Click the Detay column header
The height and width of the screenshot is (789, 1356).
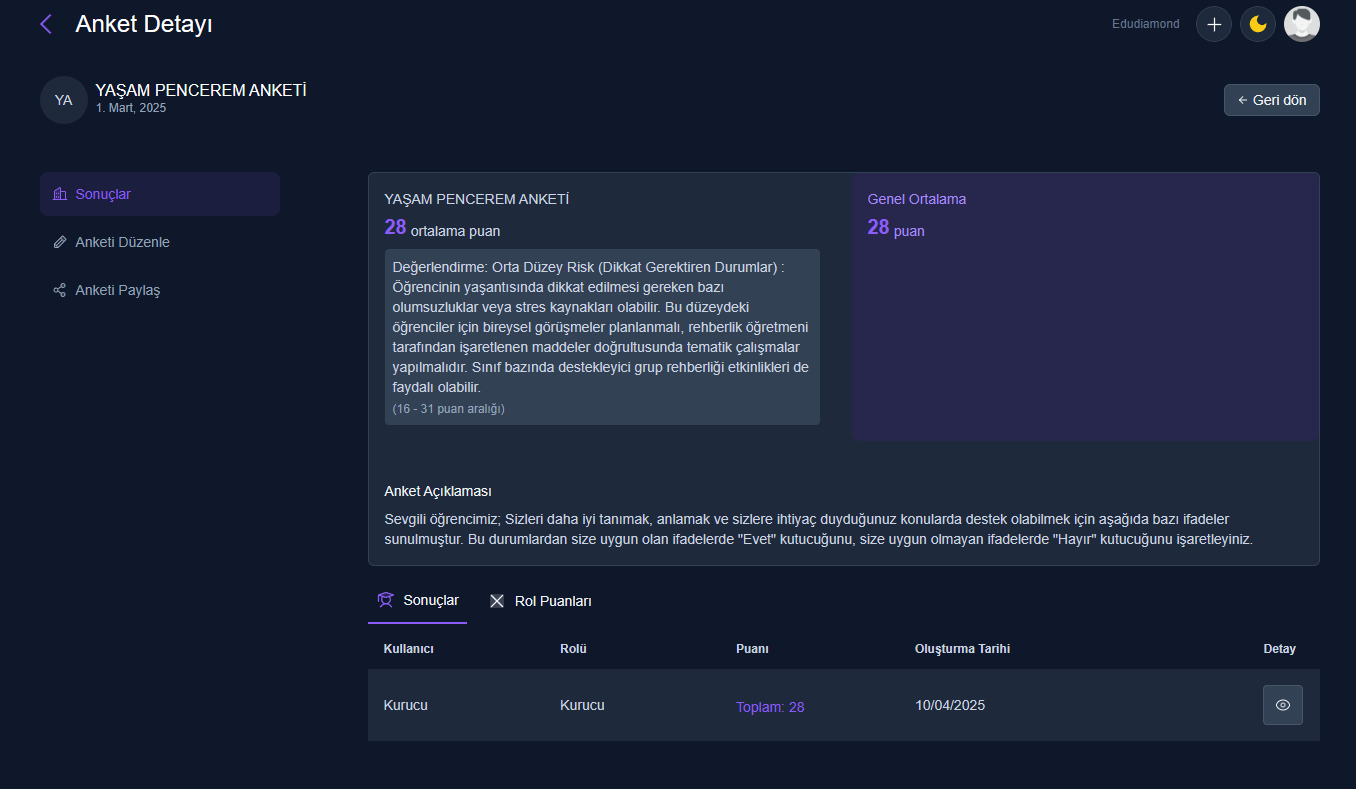[x=1280, y=649]
